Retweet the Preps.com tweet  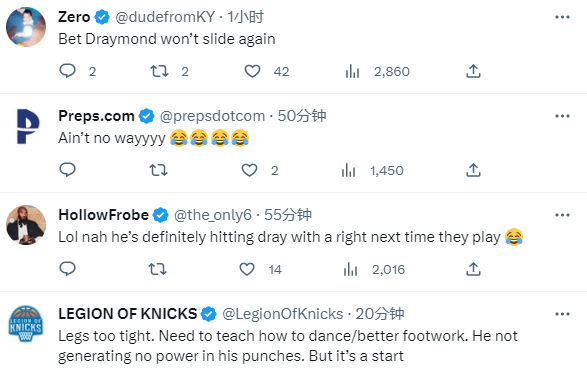[158, 170]
